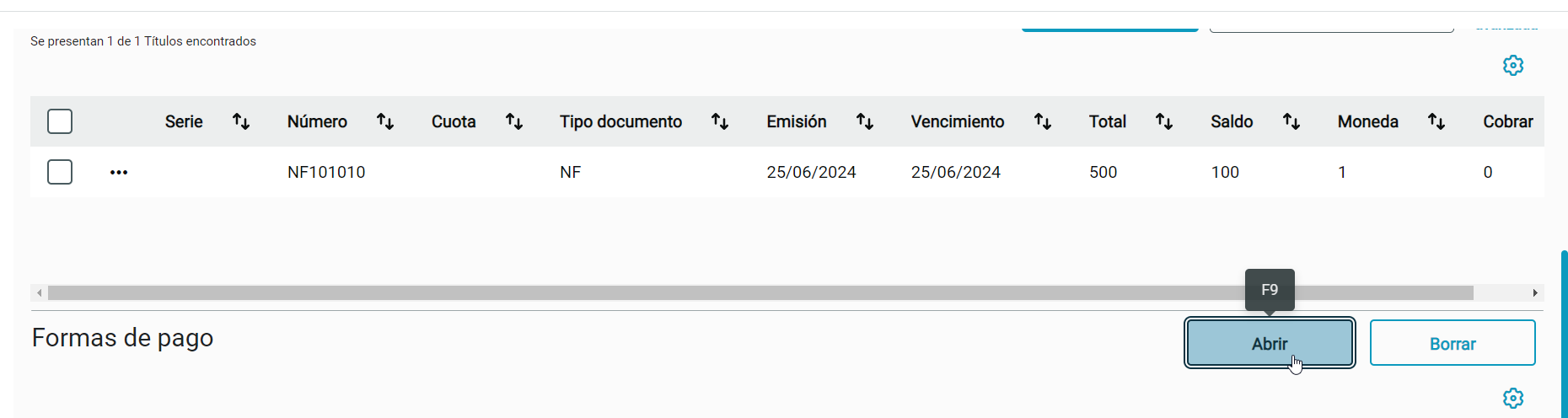Sort by Emisión date arrows icon
Viewport: 1568px width, 418px height.
pos(865,121)
